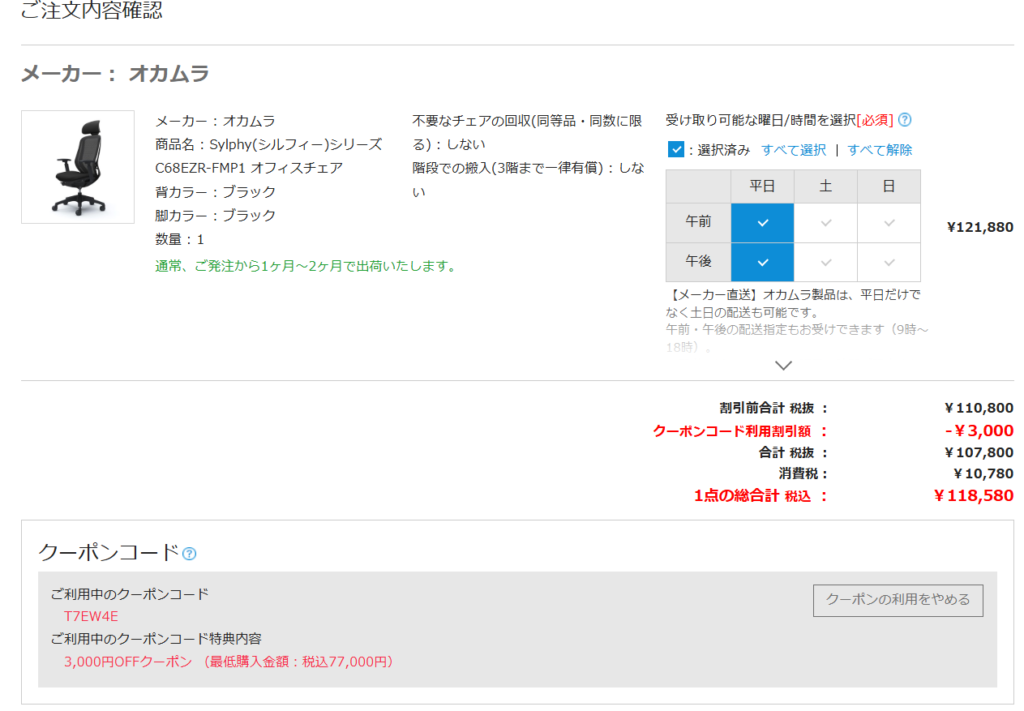Click the grand total ¥118,580
The width and height of the screenshot is (1024, 711).
point(974,496)
